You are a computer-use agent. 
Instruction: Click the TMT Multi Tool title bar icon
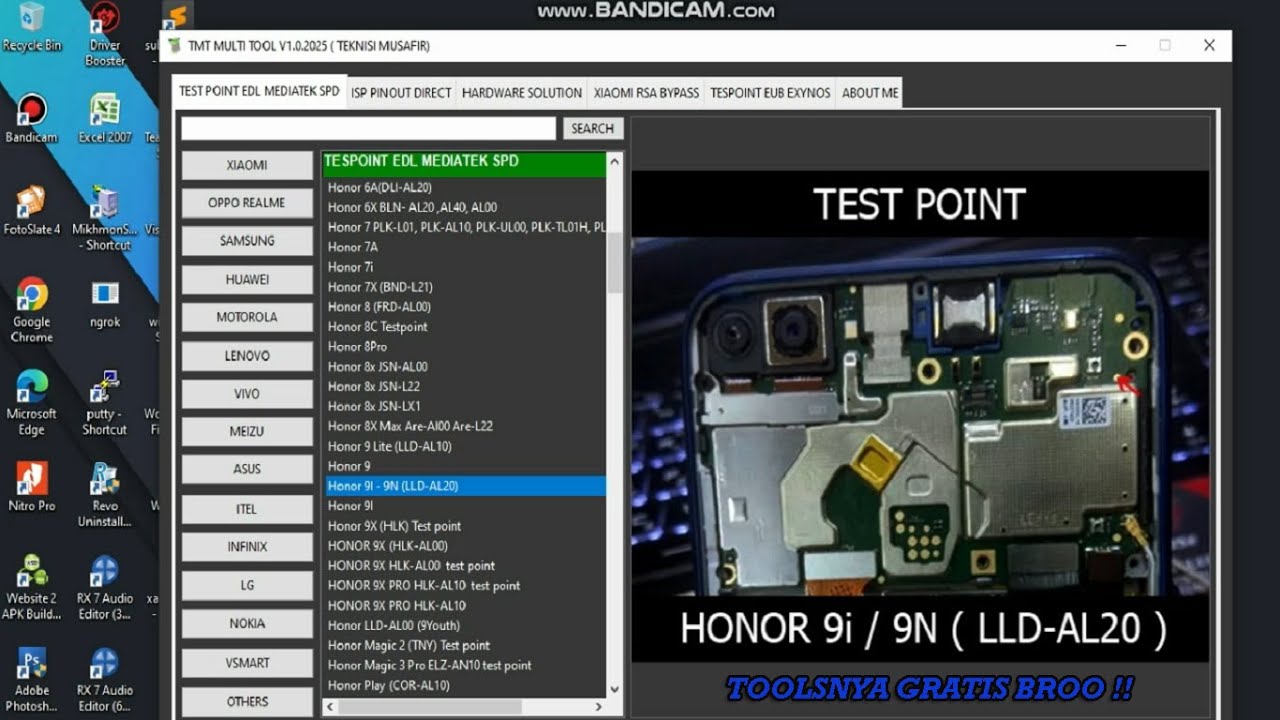(x=174, y=45)
